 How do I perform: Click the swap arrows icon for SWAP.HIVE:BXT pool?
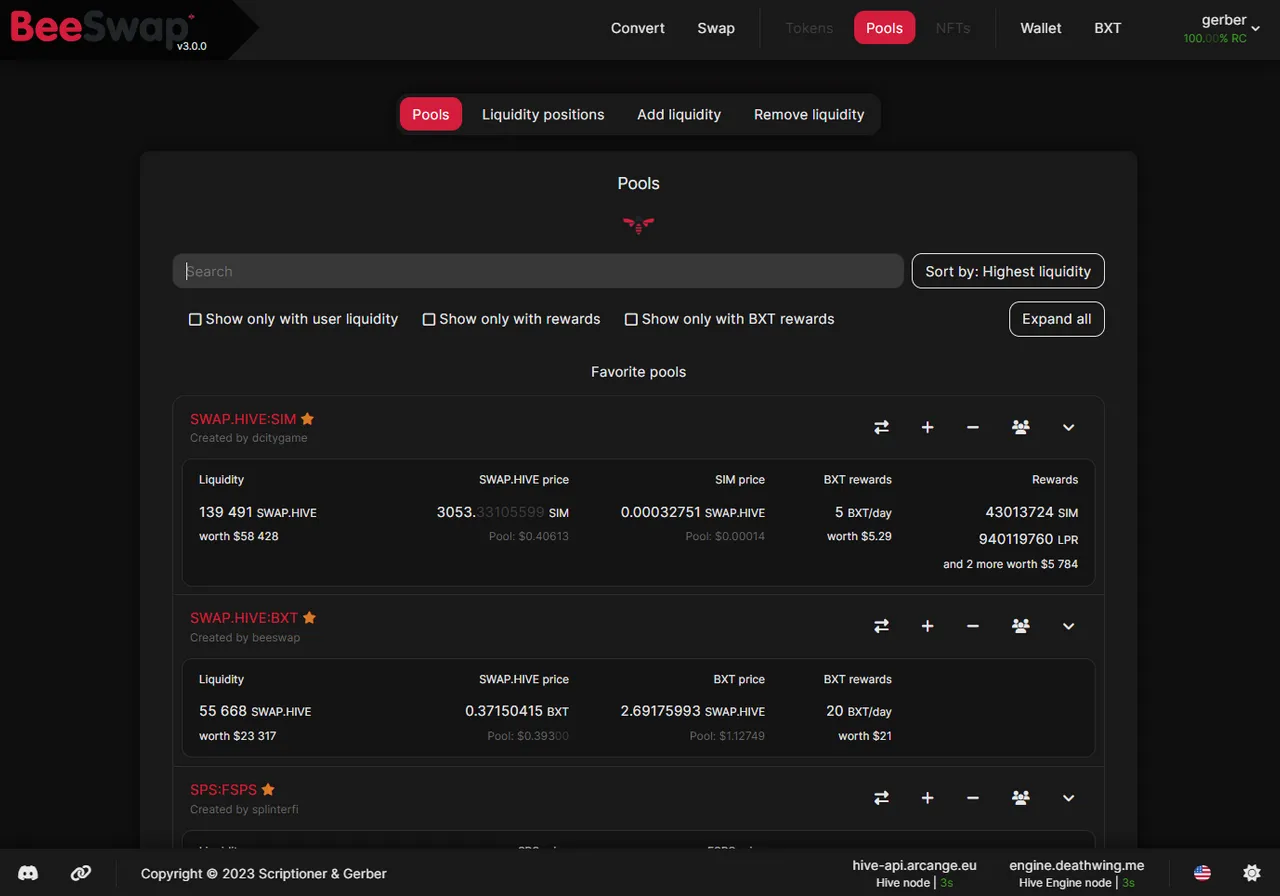881,626
